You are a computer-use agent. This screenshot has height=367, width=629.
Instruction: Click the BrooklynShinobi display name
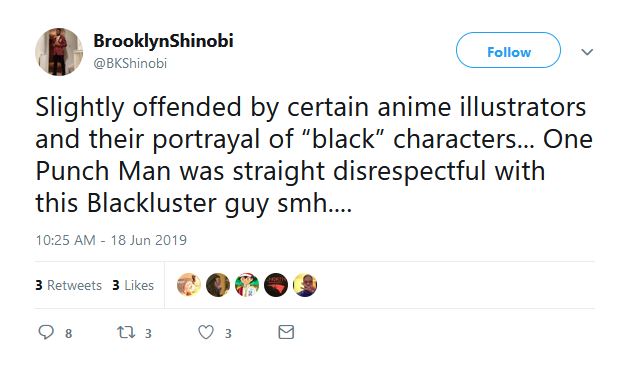[x=163, y=41]
